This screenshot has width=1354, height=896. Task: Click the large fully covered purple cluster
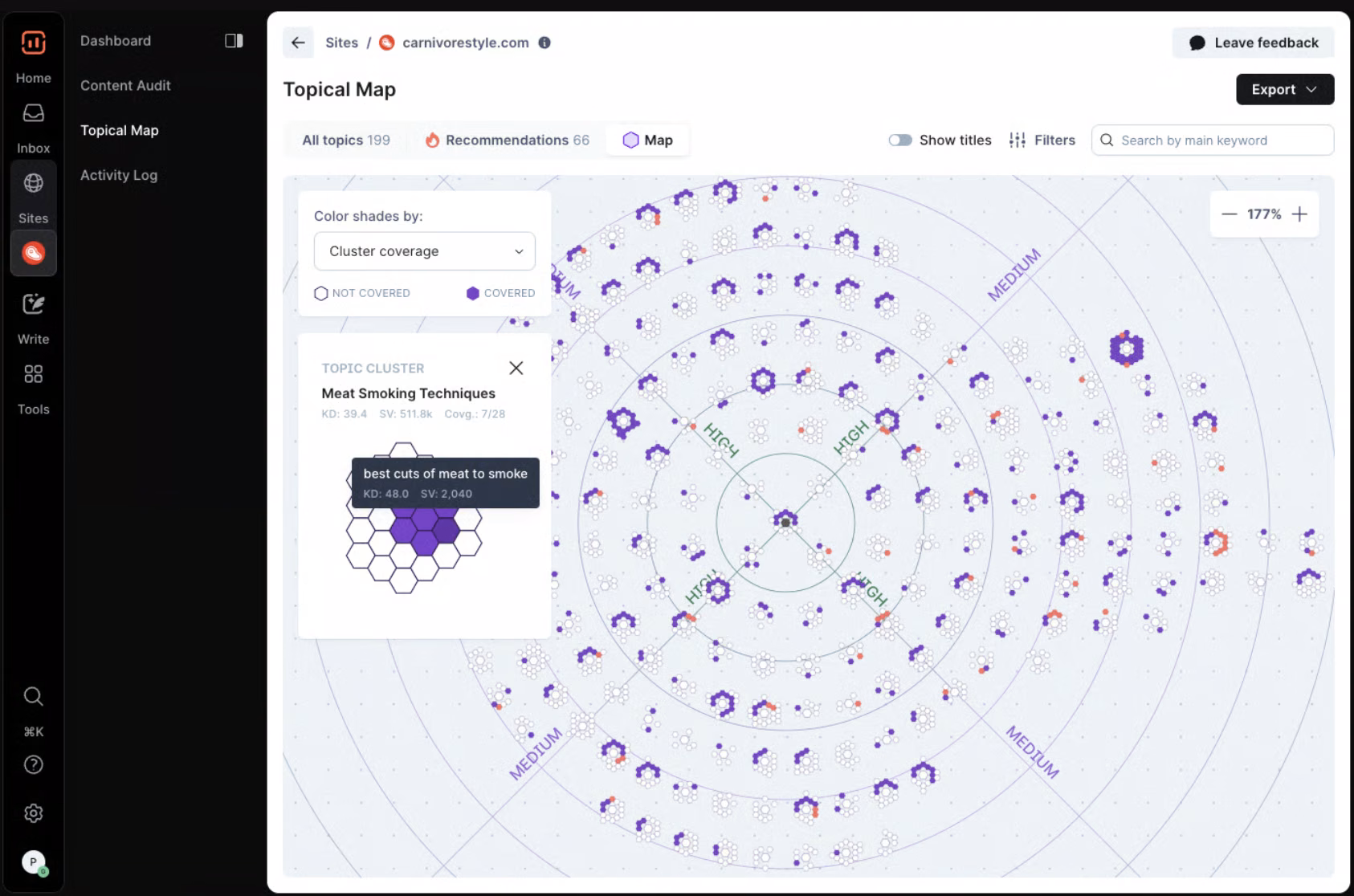click(1126, 348)
